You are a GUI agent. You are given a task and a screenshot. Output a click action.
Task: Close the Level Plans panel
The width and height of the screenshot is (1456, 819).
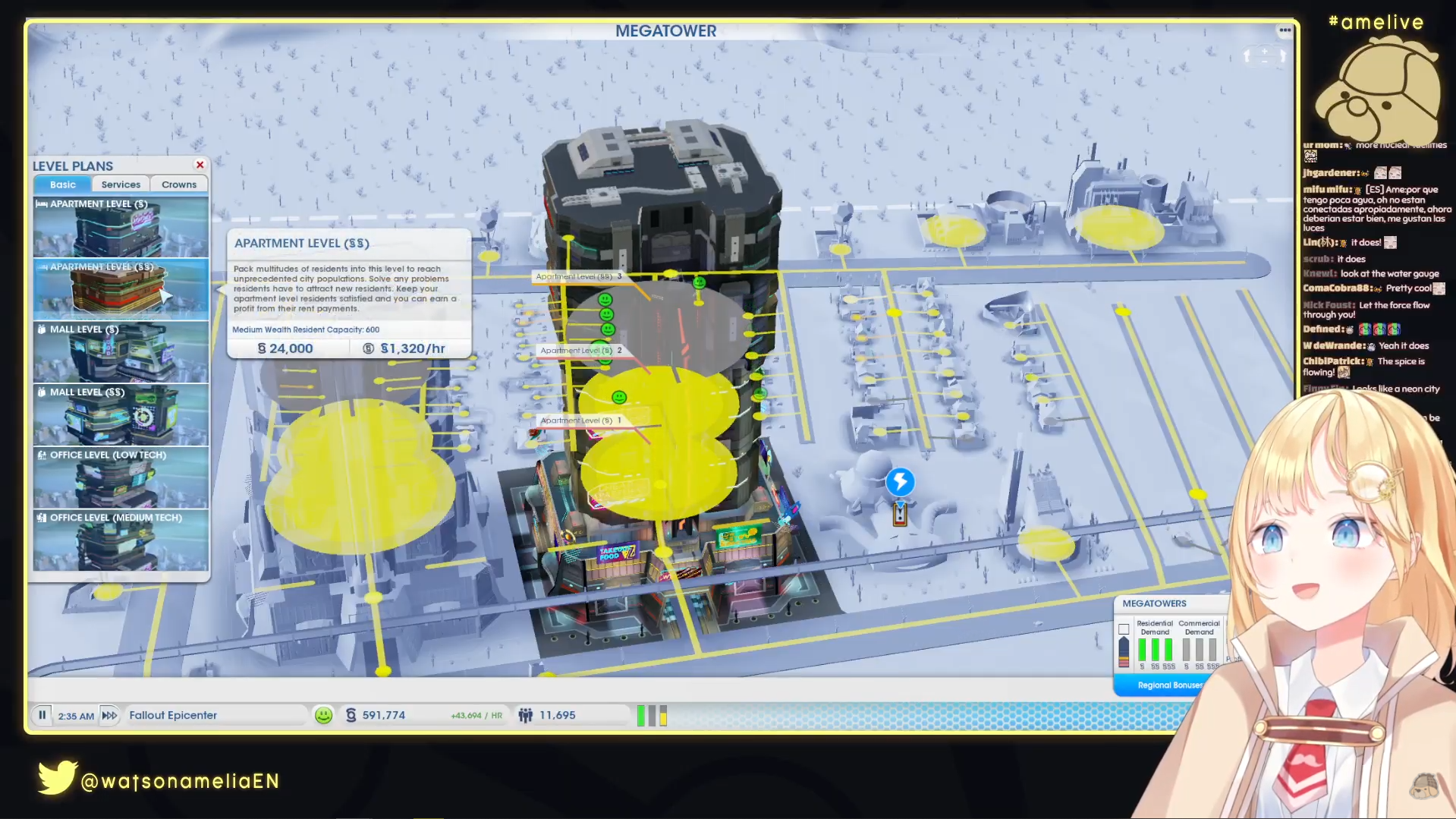[200, 165]
